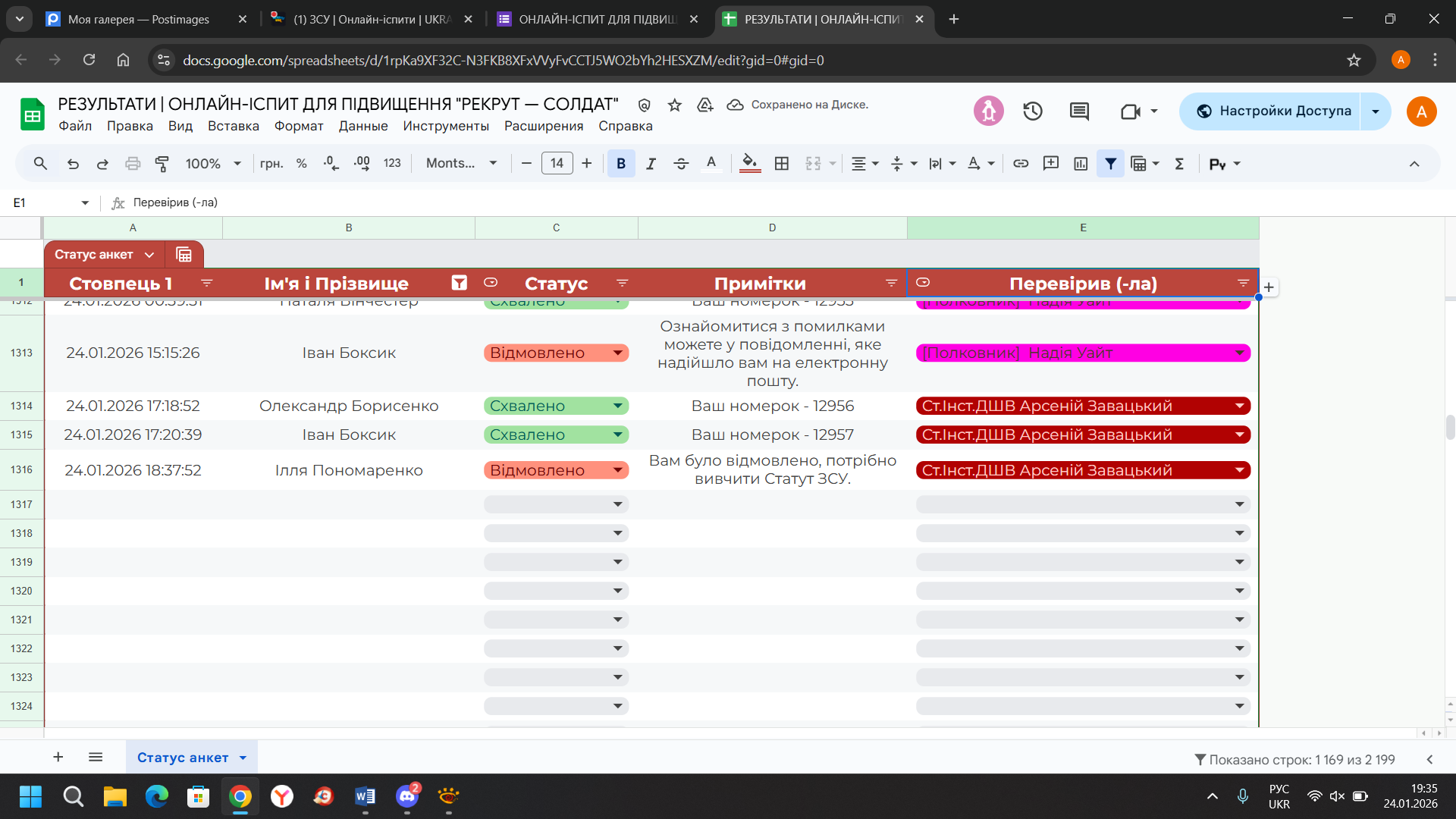This screenshot has width=1456, height=819.
Task: Click the add new sheet plus button
Action: click(58, 758)
